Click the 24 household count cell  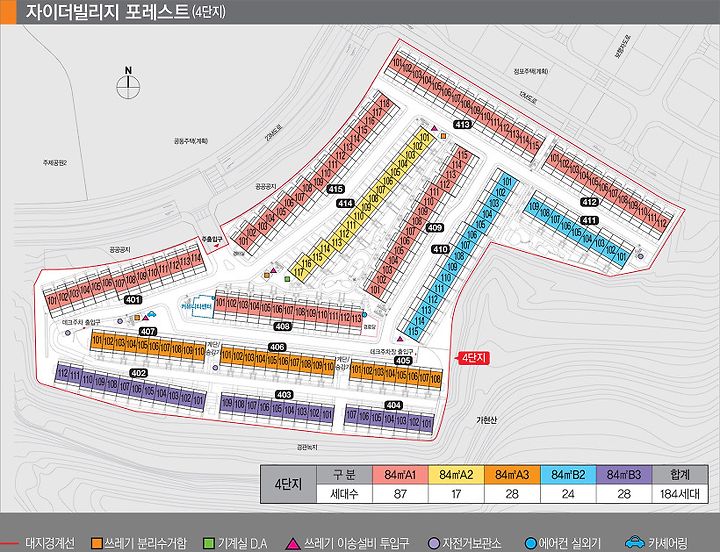[568, 494]
